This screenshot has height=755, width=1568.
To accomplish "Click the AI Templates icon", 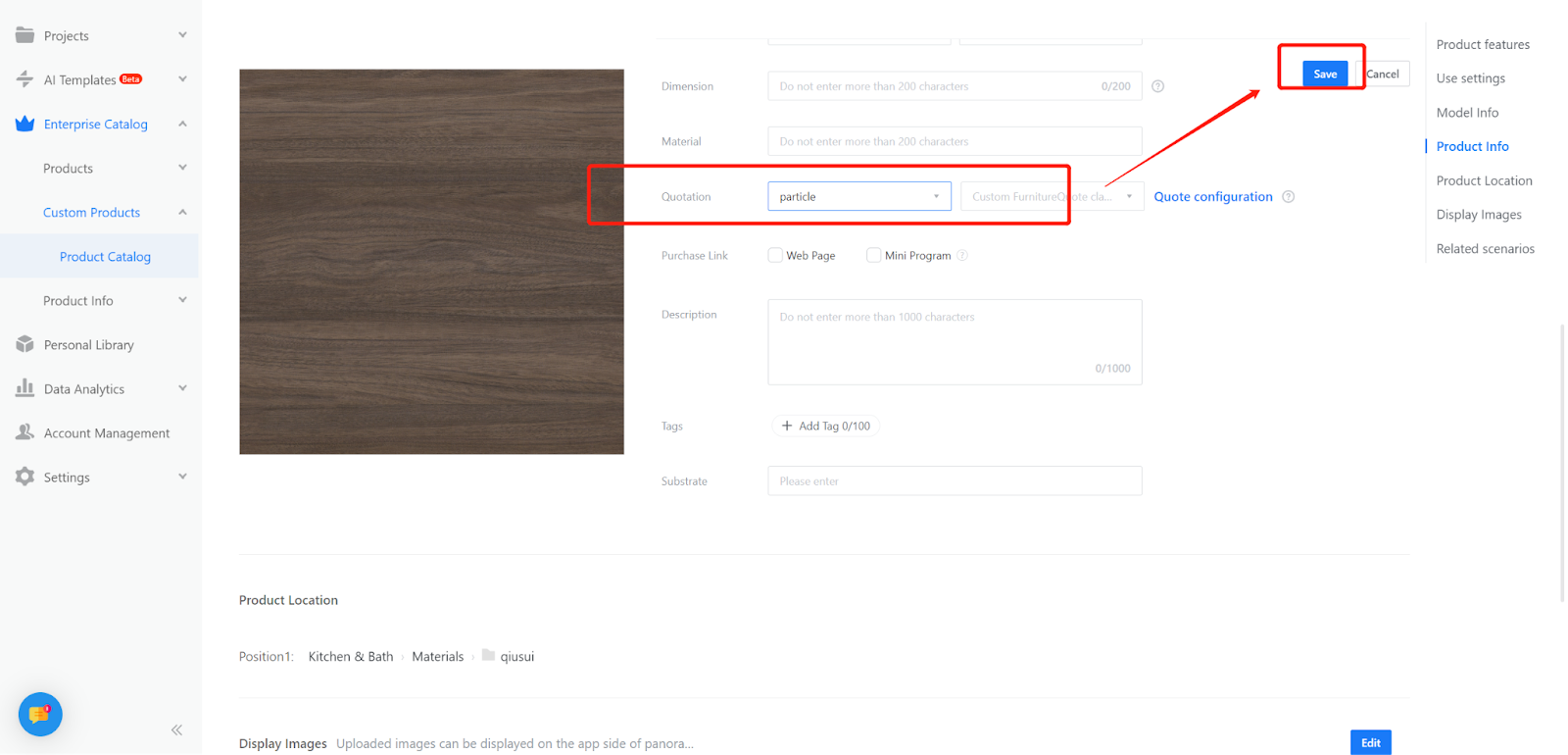I will tap(24, 79).
